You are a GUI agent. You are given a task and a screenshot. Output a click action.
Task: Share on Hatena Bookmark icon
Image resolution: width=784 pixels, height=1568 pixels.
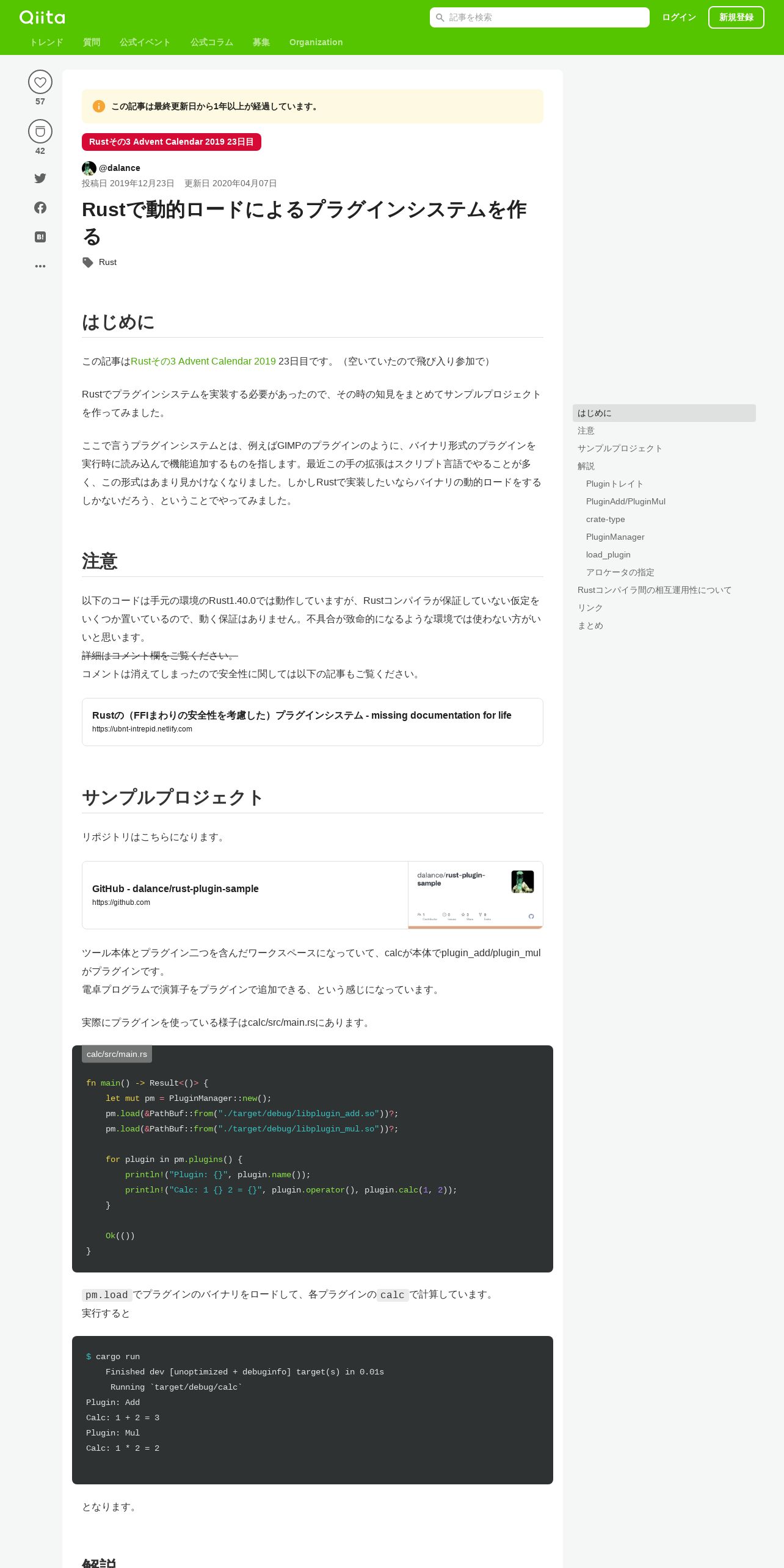click(40, 237)
